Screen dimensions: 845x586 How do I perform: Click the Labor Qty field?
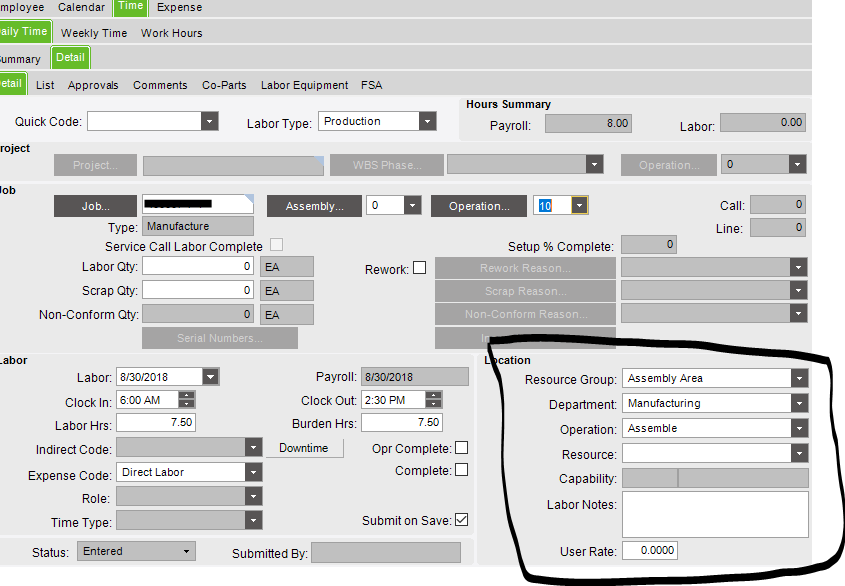[198, 266]
